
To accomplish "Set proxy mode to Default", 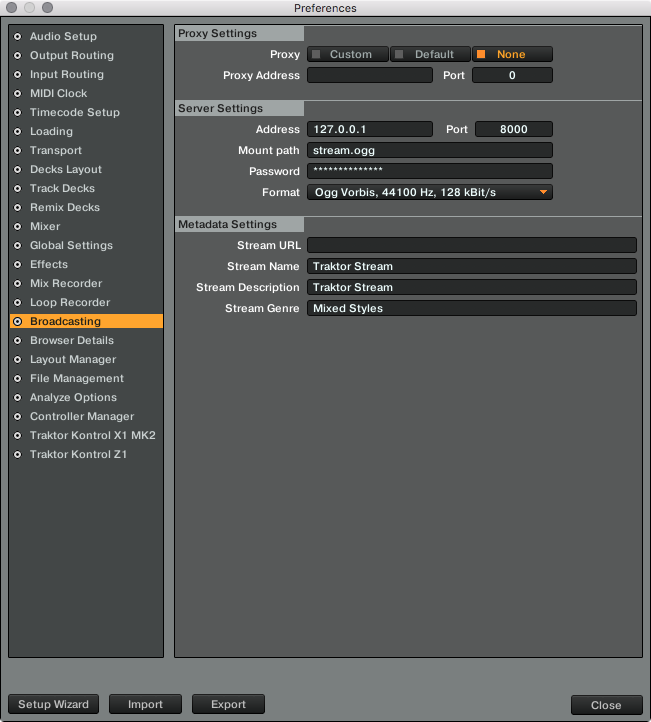I will [430, 54].
